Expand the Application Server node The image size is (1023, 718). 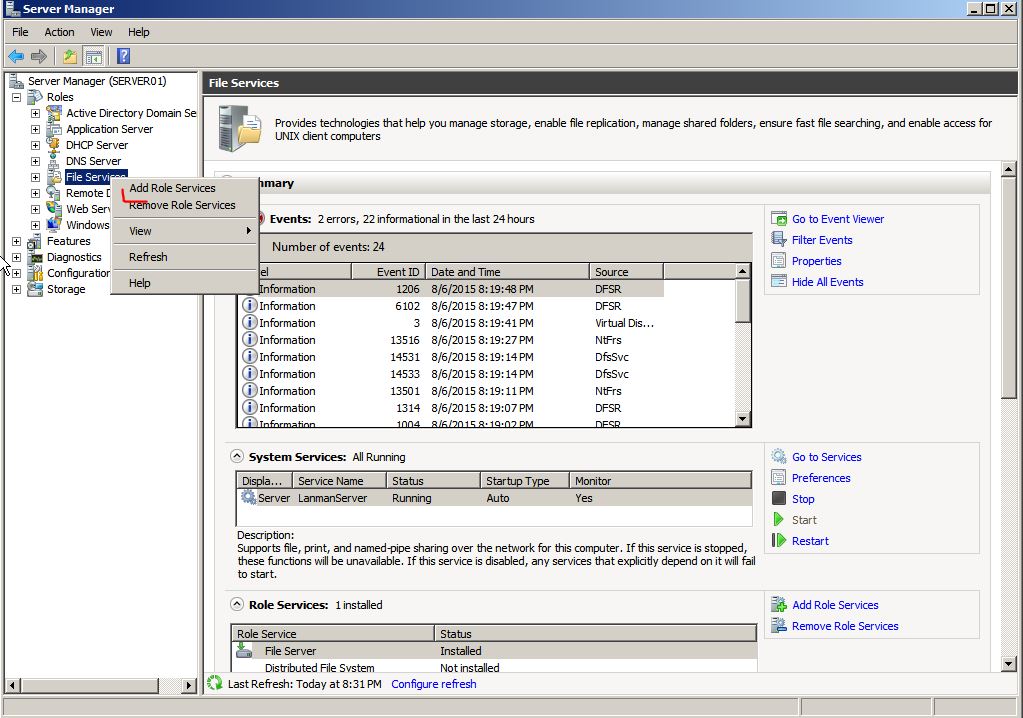(35, 129)
